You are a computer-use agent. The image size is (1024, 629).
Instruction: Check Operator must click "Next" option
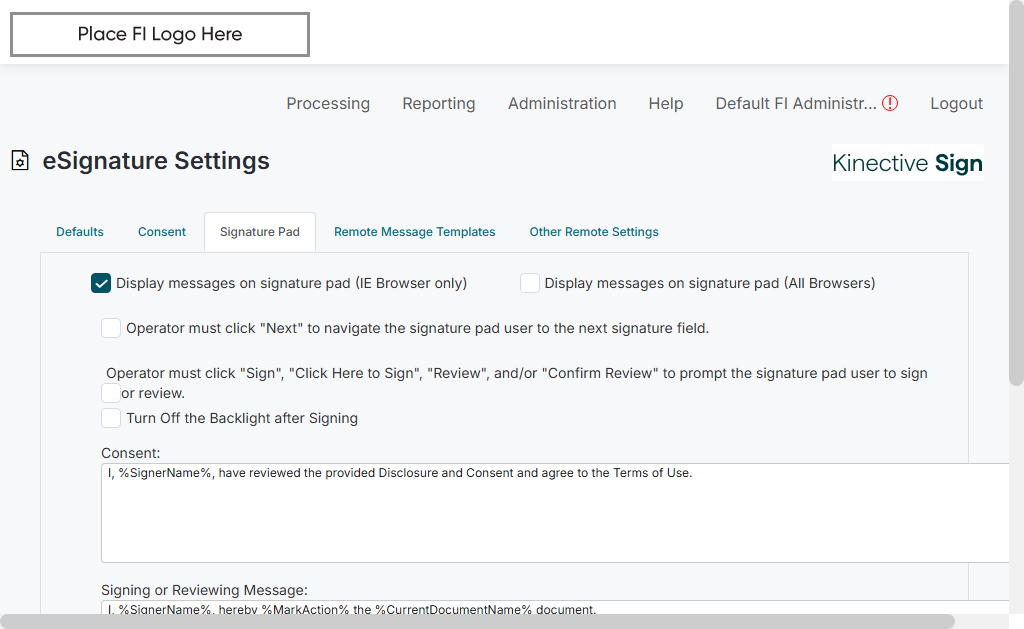[111, 328]
